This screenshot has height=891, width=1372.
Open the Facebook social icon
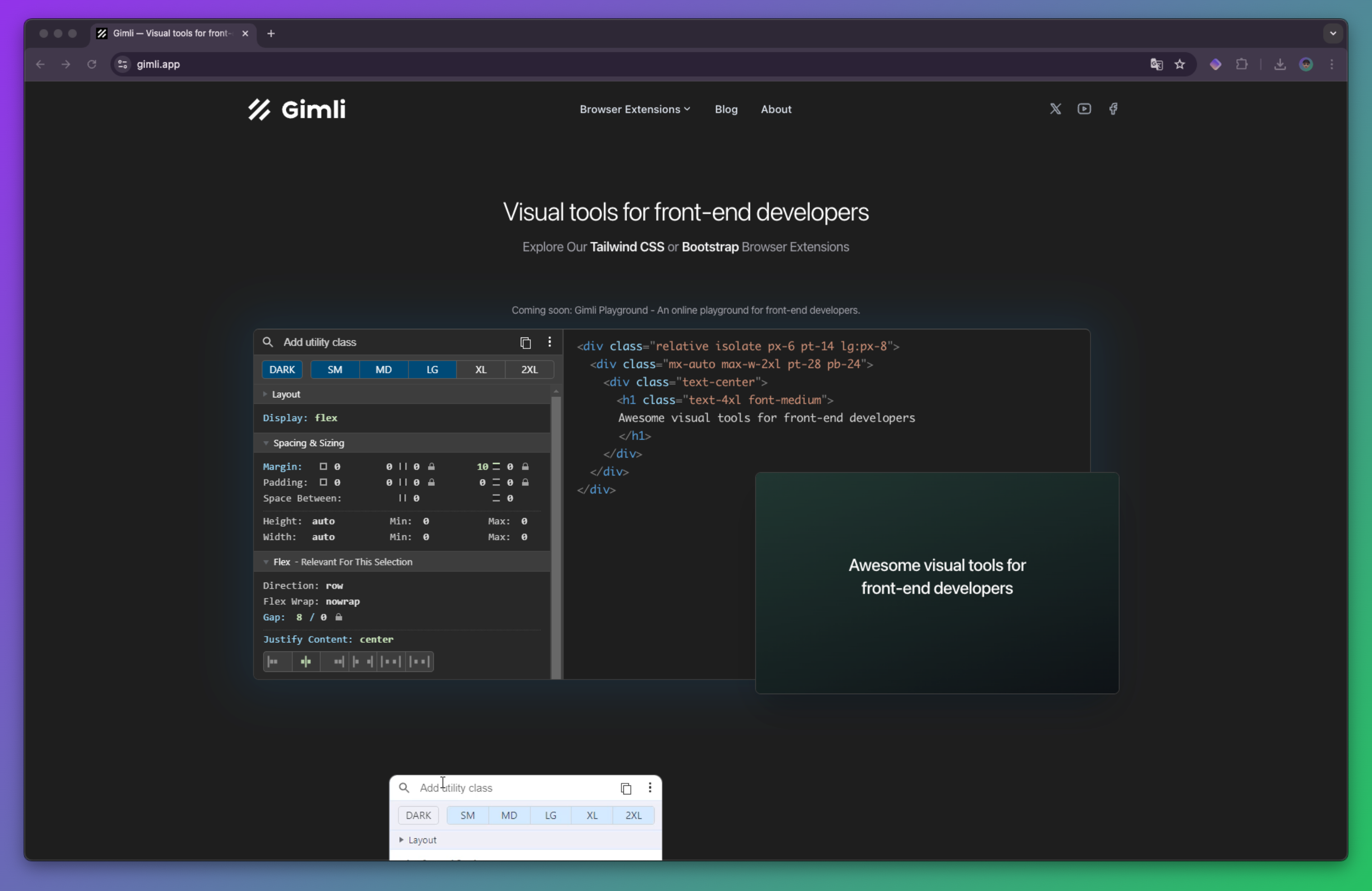1113,109
